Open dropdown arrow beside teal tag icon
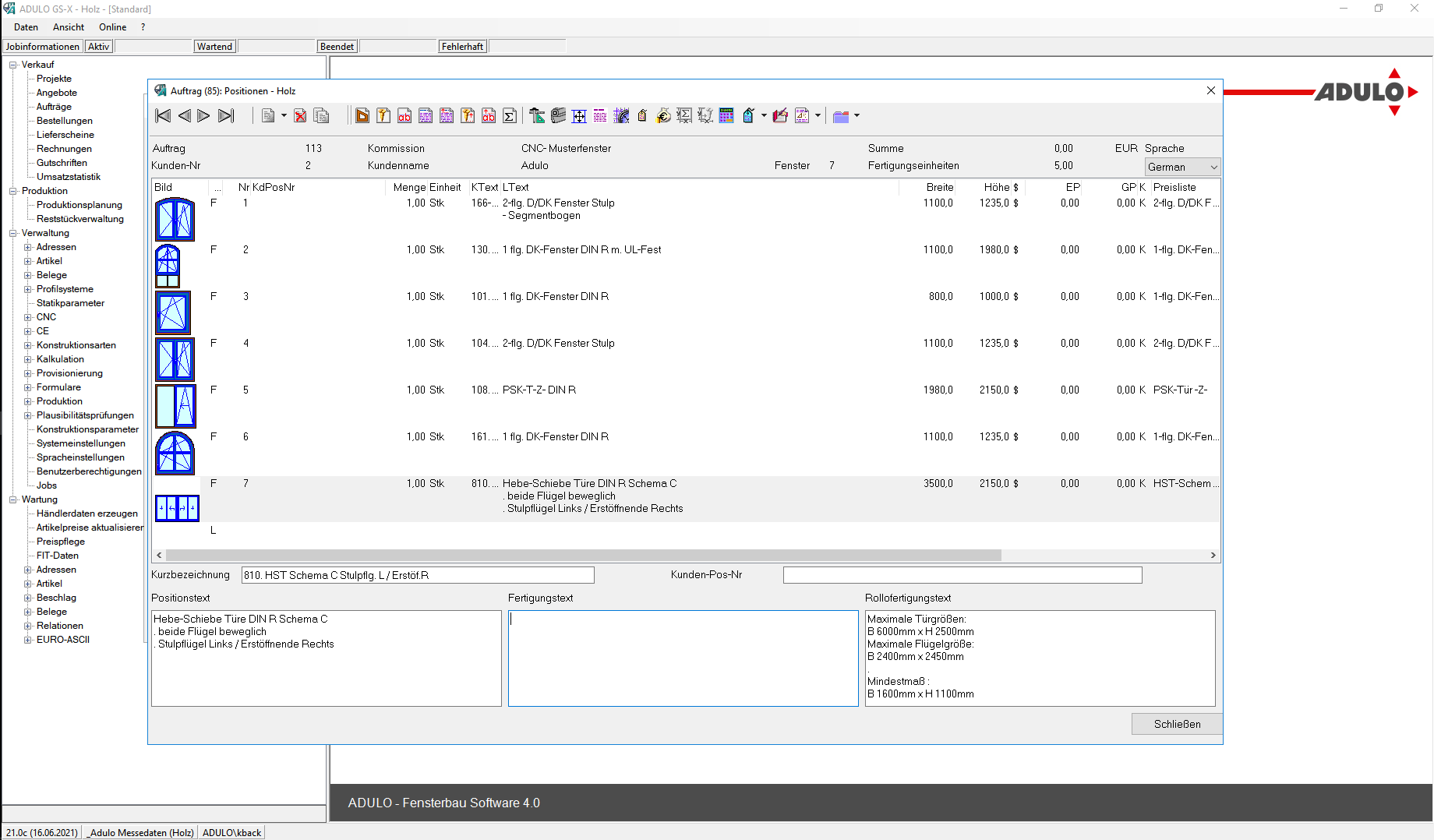Screen dimensions: 1434x840 (x=764, y=116)
